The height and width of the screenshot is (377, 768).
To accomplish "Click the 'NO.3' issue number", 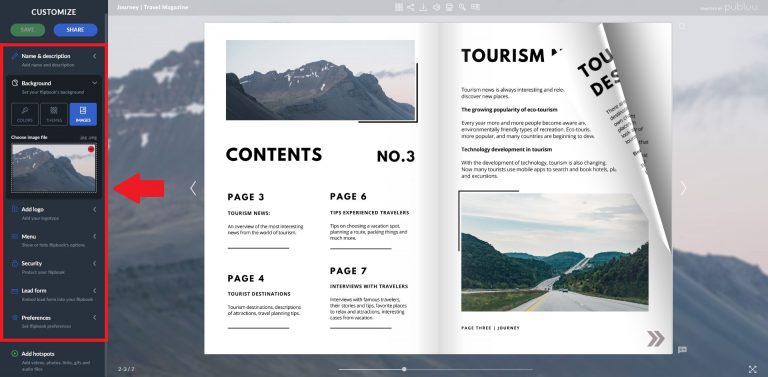I will click(x=396, y=157).
